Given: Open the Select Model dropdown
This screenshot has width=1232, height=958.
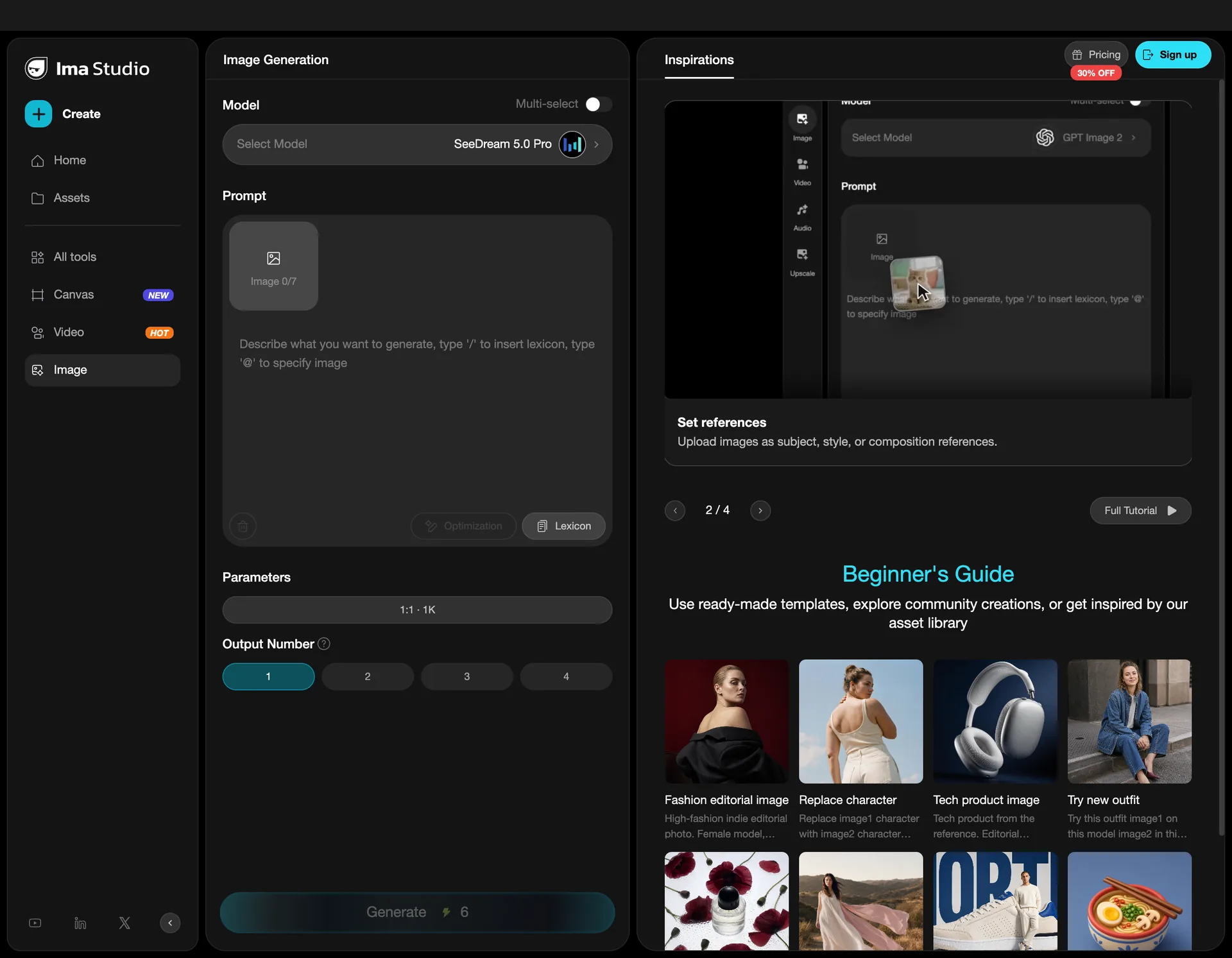Looking at the screenshot, I should [417, 144].
